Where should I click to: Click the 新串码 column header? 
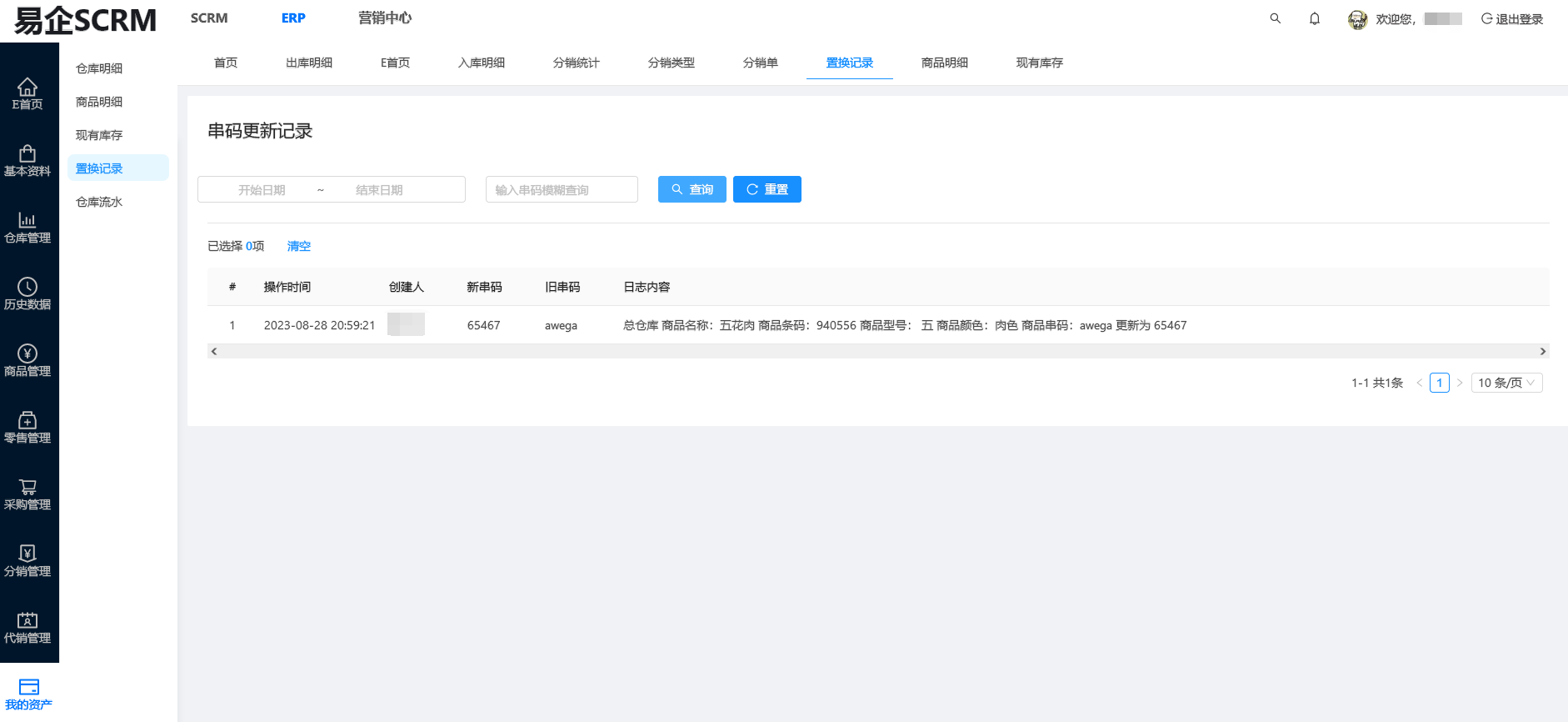click(485, 287)
